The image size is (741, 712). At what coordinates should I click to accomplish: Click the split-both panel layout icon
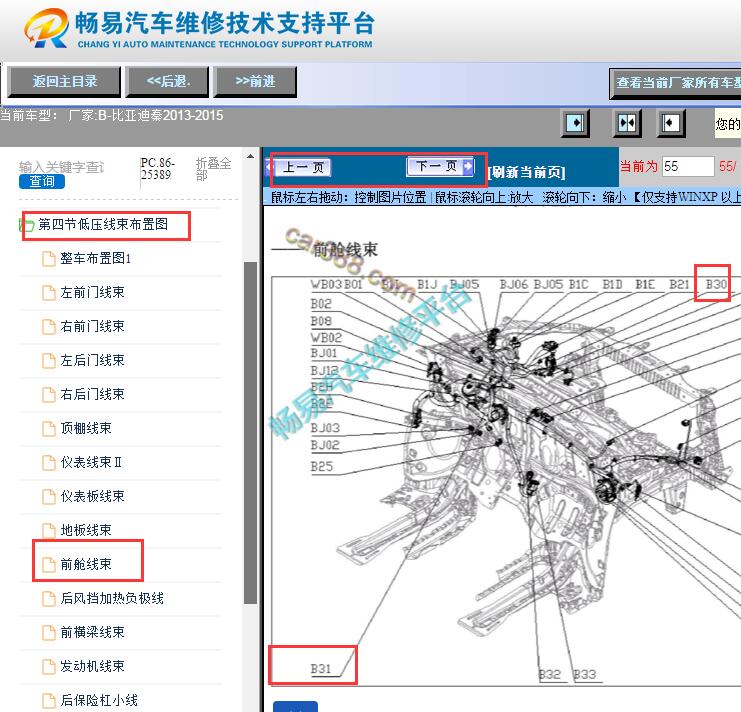point(627,123)
